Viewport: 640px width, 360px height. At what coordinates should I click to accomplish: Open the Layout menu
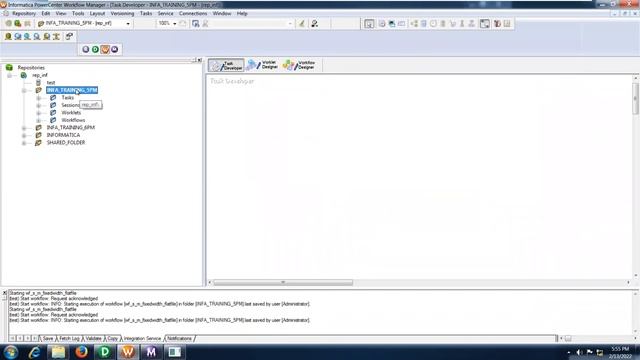click(x=97, y=13)
